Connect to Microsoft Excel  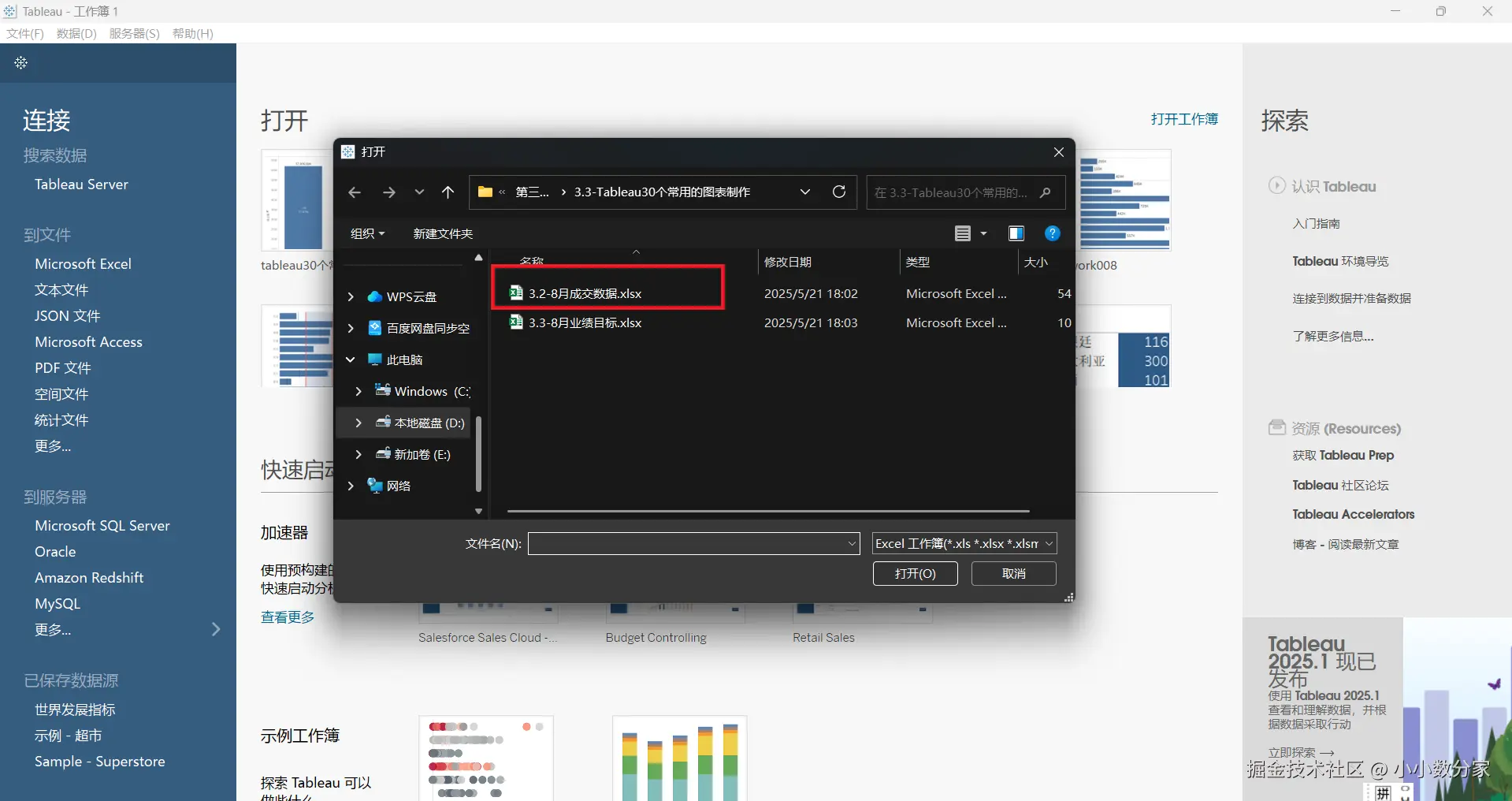point(83,263)
